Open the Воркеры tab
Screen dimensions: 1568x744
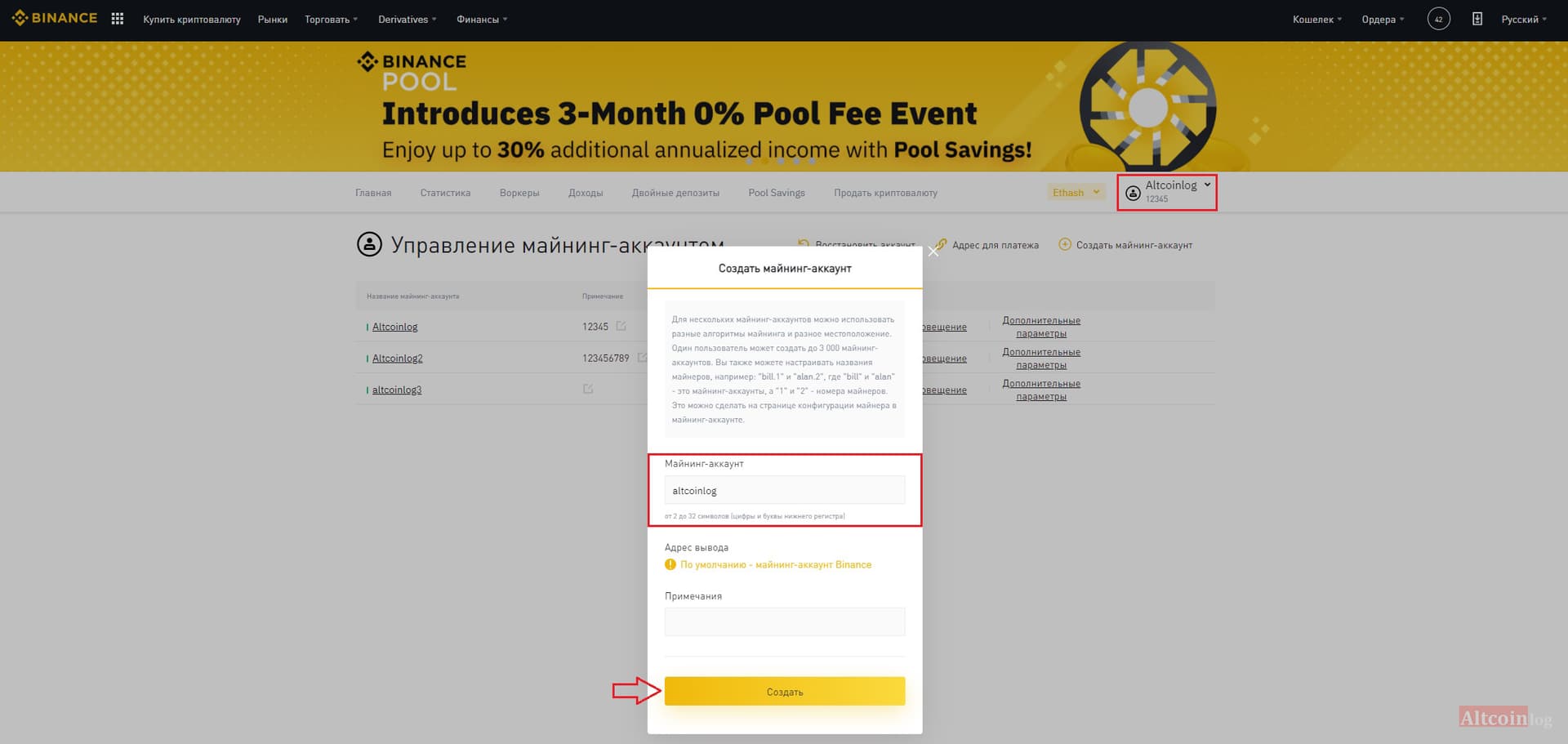click(x=519, y=193)
